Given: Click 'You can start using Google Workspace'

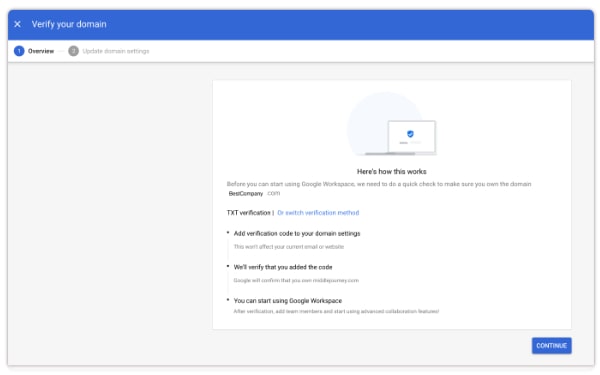Looking at the screenshot, I should click(x=288, y=301).
